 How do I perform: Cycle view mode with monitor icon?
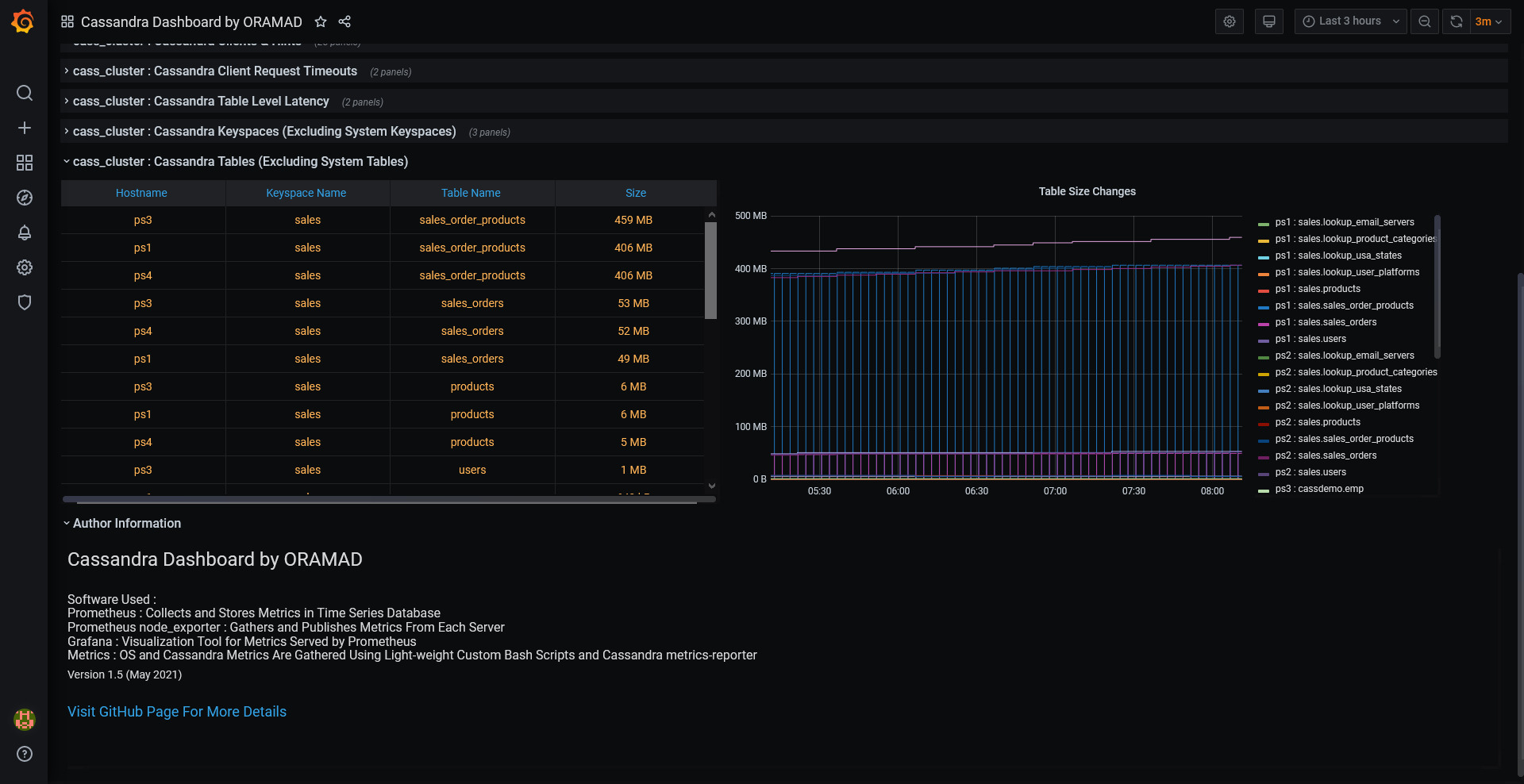click(x=1269, y=21)
